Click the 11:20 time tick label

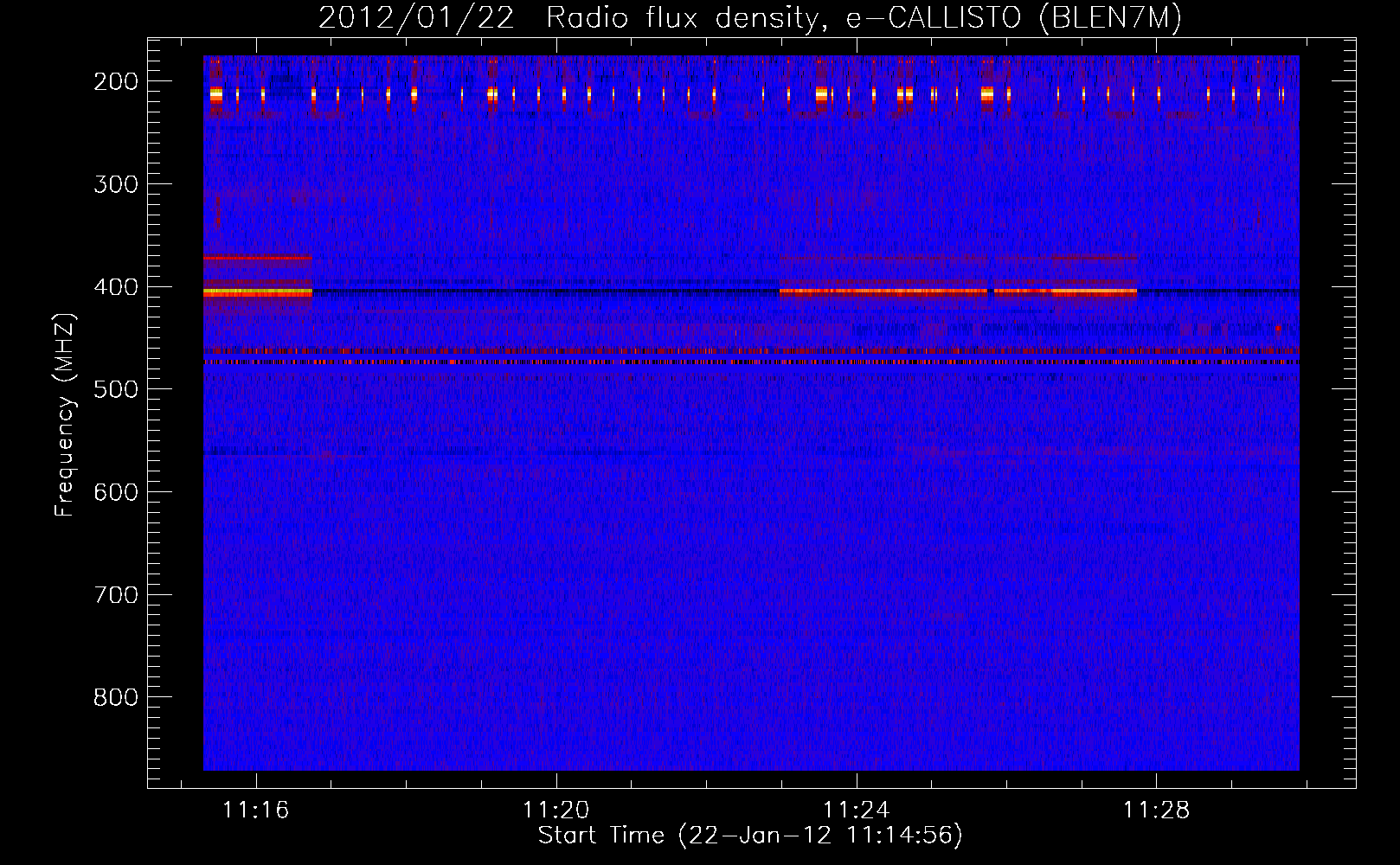[x=556, y=811]
